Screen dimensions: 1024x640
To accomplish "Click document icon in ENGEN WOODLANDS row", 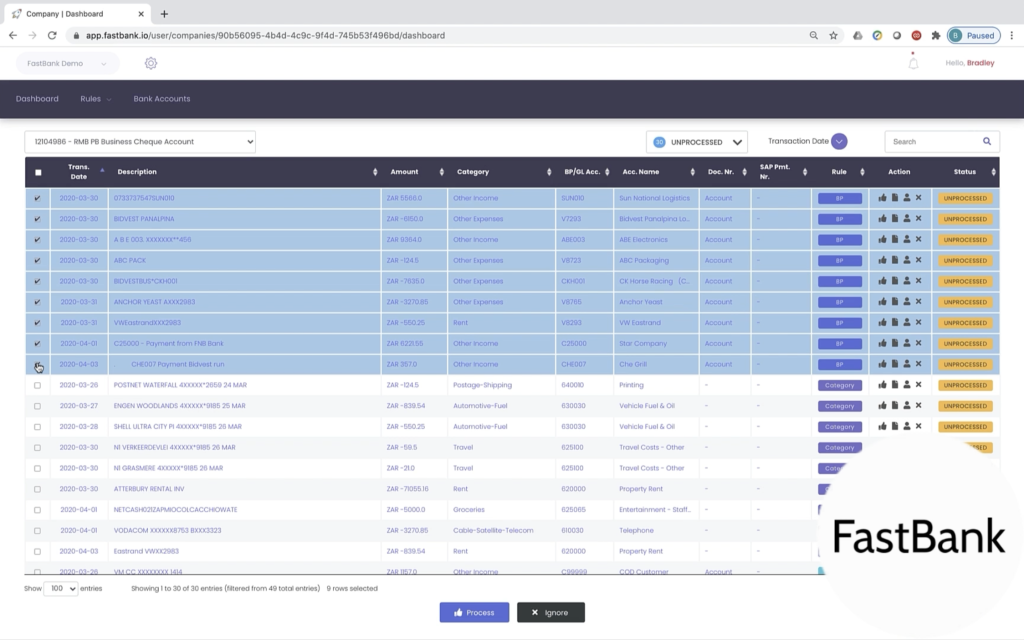I will 895,406.
